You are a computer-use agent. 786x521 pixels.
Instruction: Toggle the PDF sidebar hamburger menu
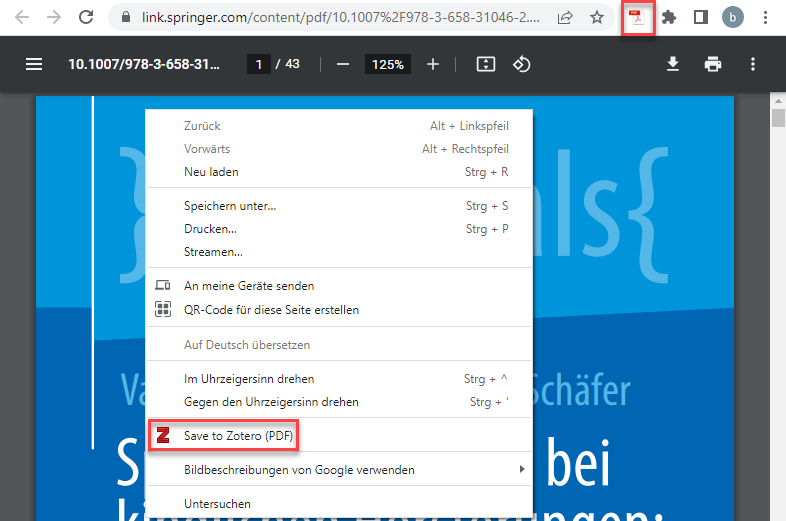tap(34, 64)
